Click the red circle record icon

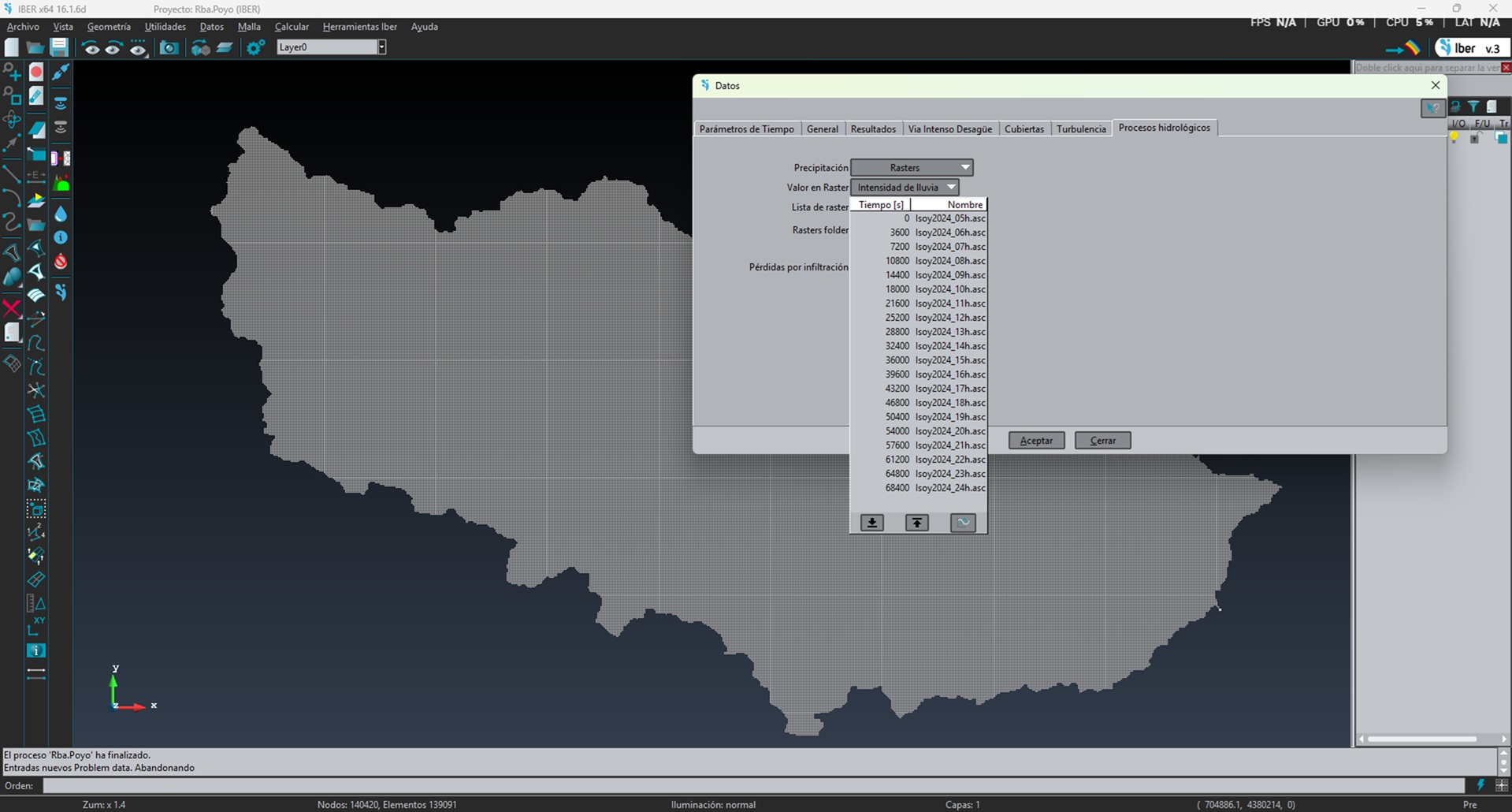36,73
